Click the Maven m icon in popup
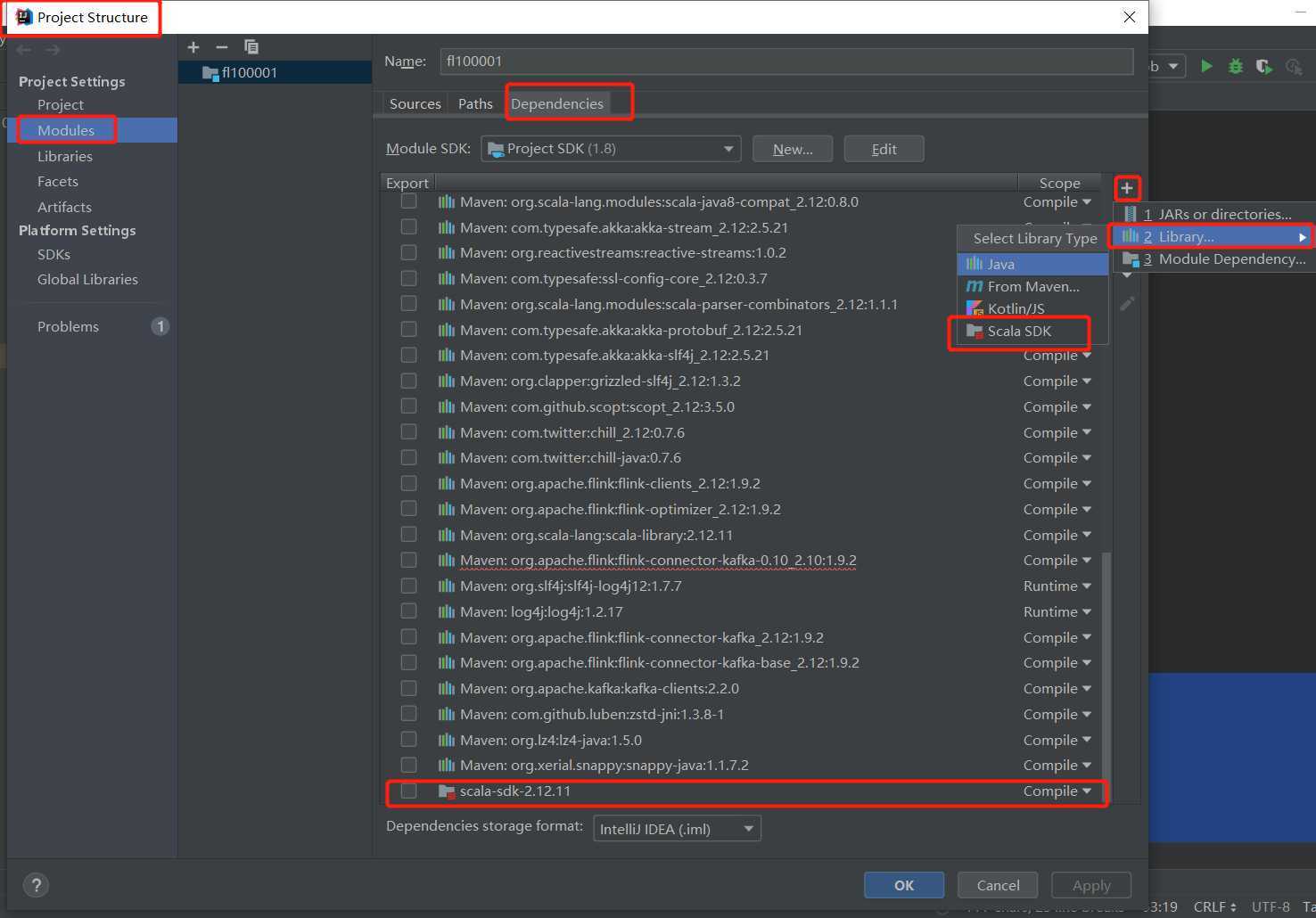This screenshot has height=918, width=1316. (975, 286)
